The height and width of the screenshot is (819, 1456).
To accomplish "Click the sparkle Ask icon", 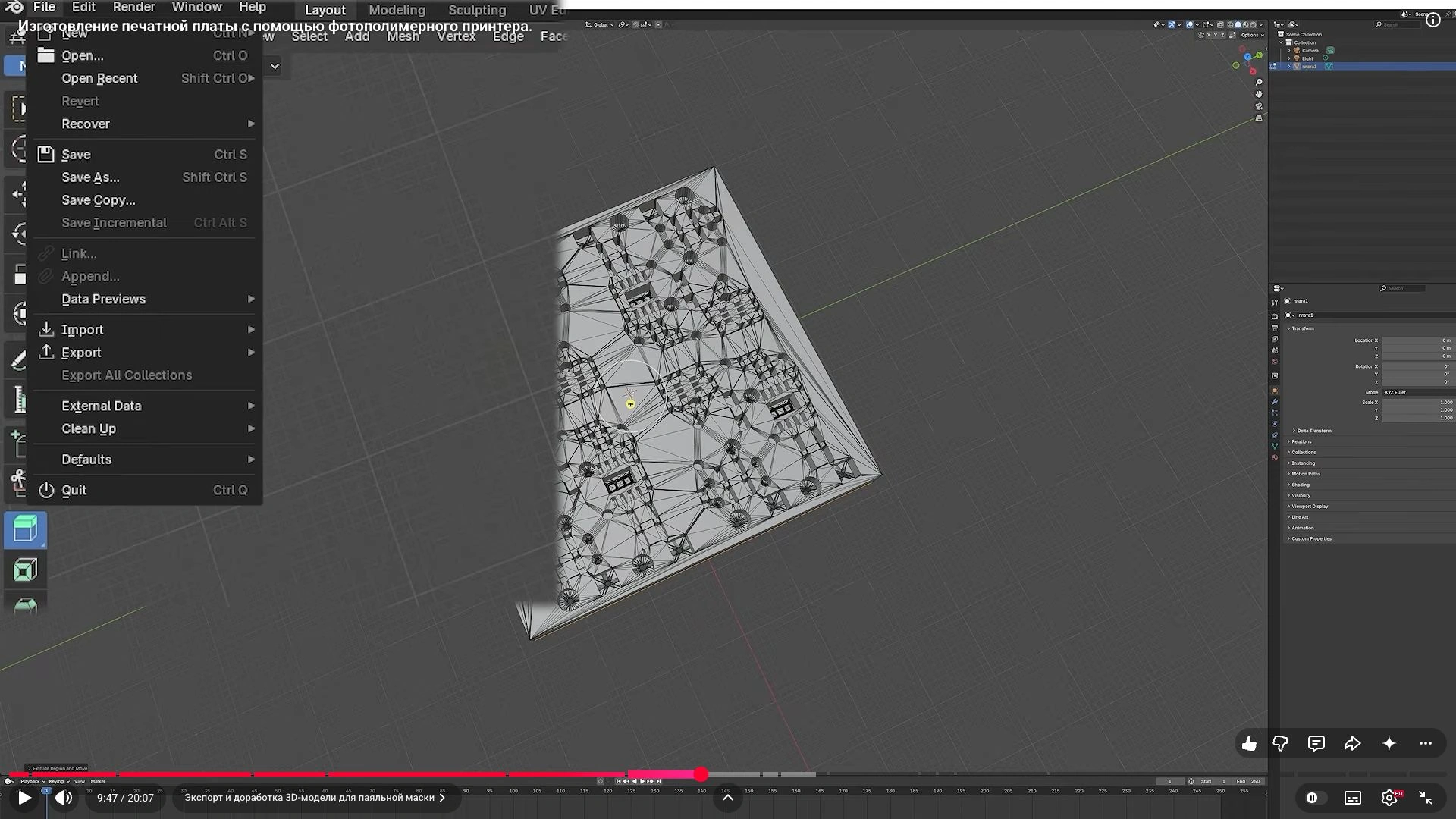I will tap(1389, 743).
